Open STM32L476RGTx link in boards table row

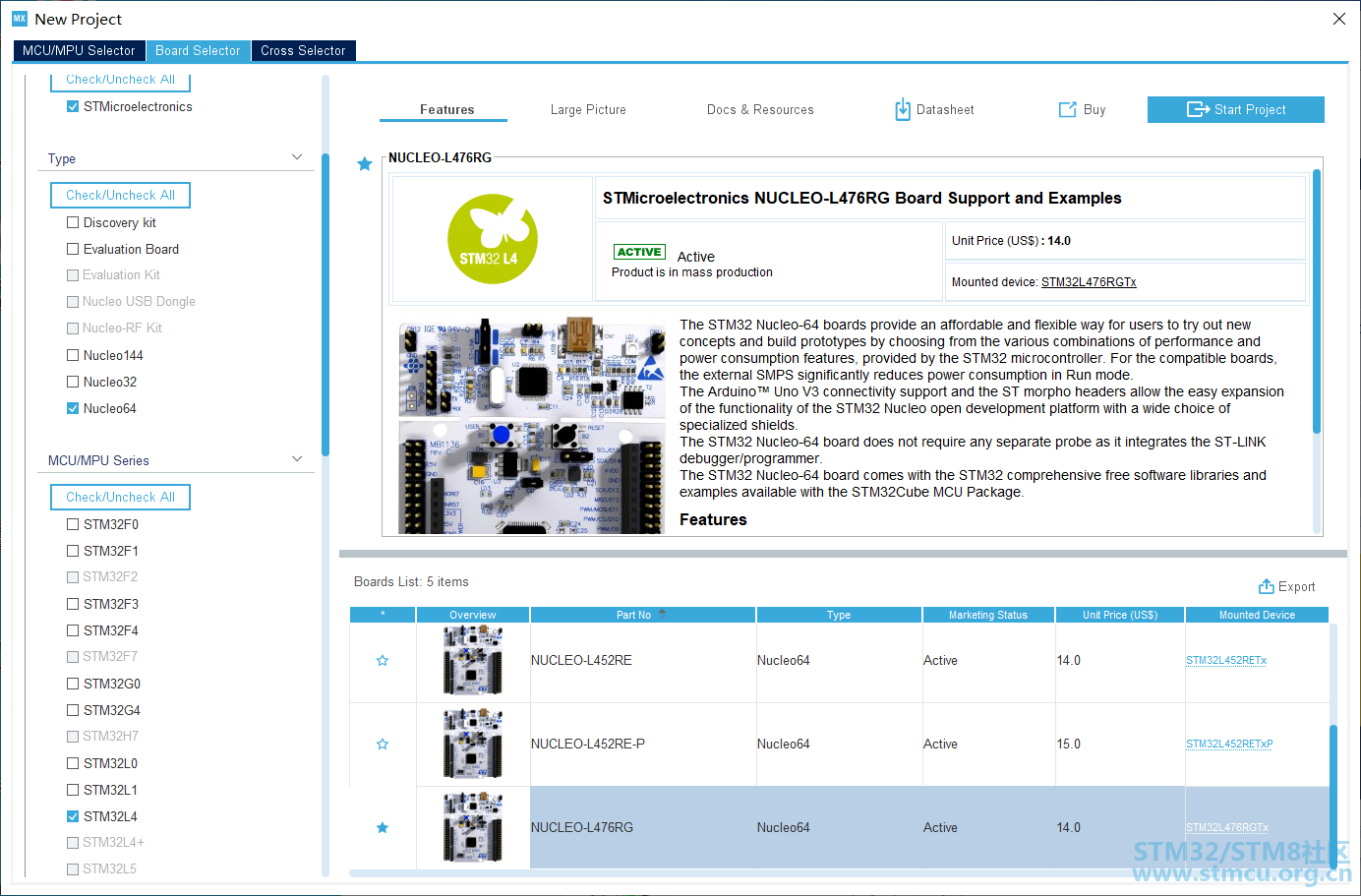[x=1227, y=828]
